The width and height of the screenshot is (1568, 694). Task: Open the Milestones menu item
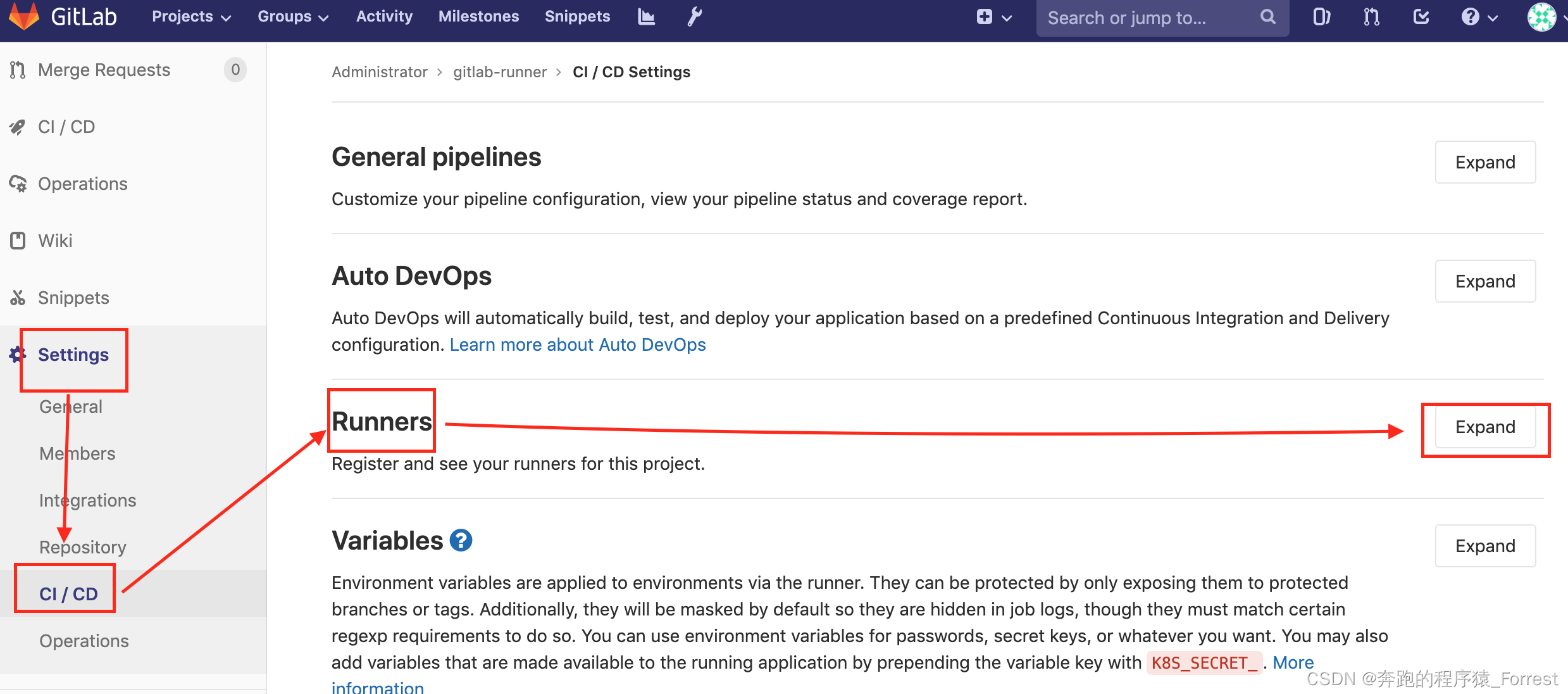[x=478, y=16]
